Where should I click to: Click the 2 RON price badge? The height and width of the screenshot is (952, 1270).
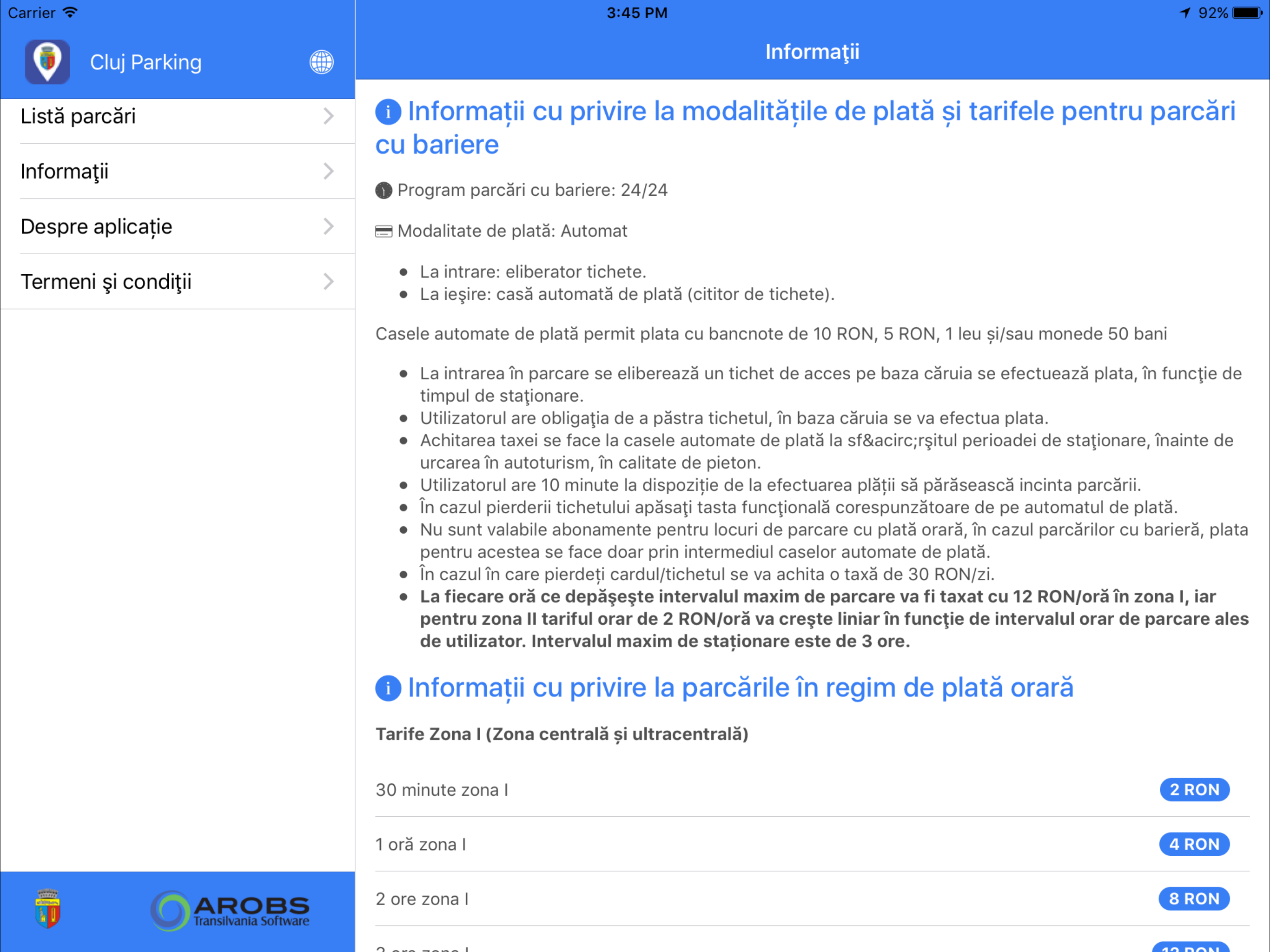[x=1194, y=789]
